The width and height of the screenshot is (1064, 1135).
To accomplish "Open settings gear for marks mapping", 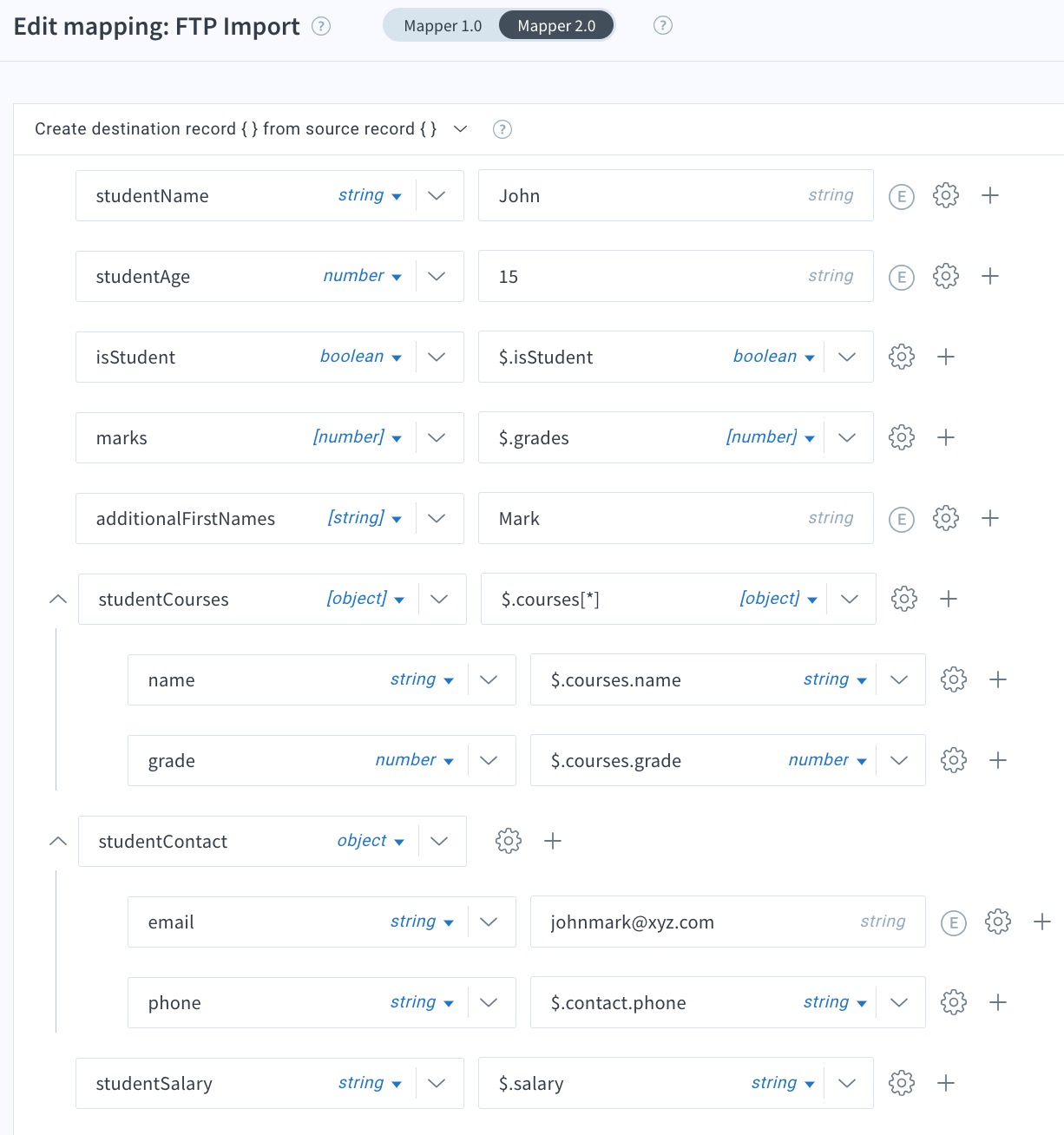I will (x=902, y=437).
